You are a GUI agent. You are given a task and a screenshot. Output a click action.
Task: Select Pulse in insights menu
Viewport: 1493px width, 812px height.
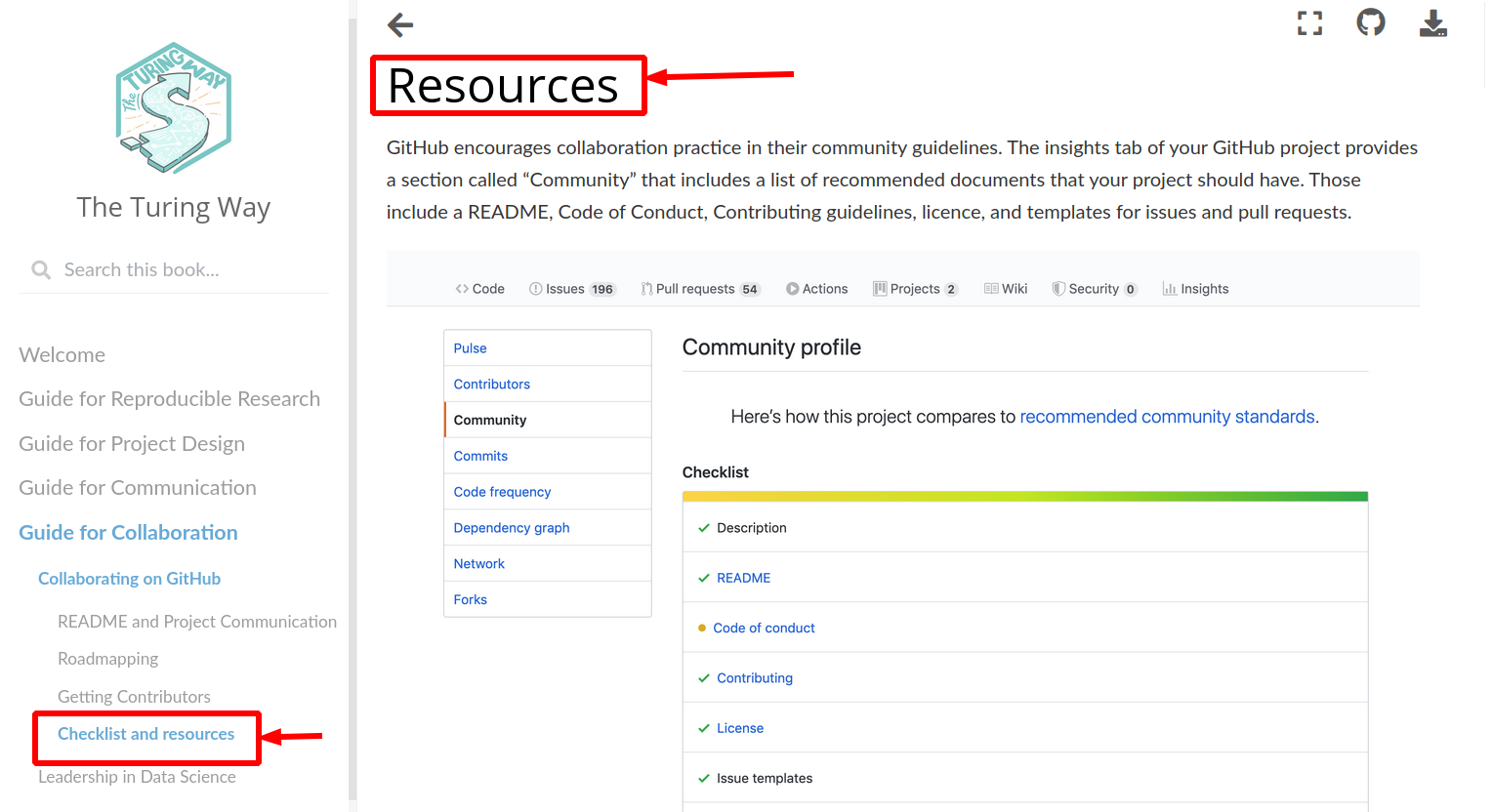tap(548, 348)
